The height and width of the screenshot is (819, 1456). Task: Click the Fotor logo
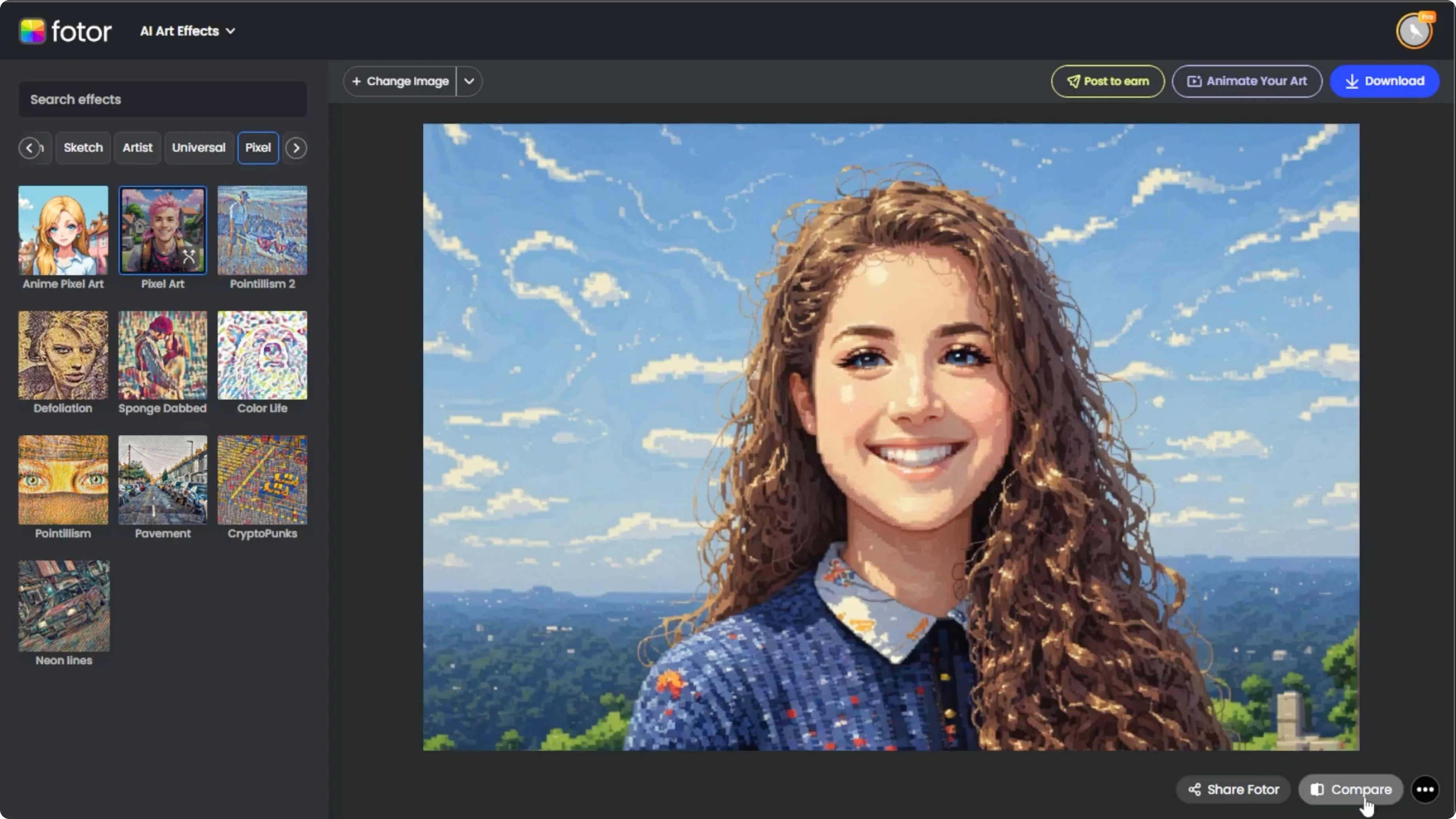pos(66,31)
